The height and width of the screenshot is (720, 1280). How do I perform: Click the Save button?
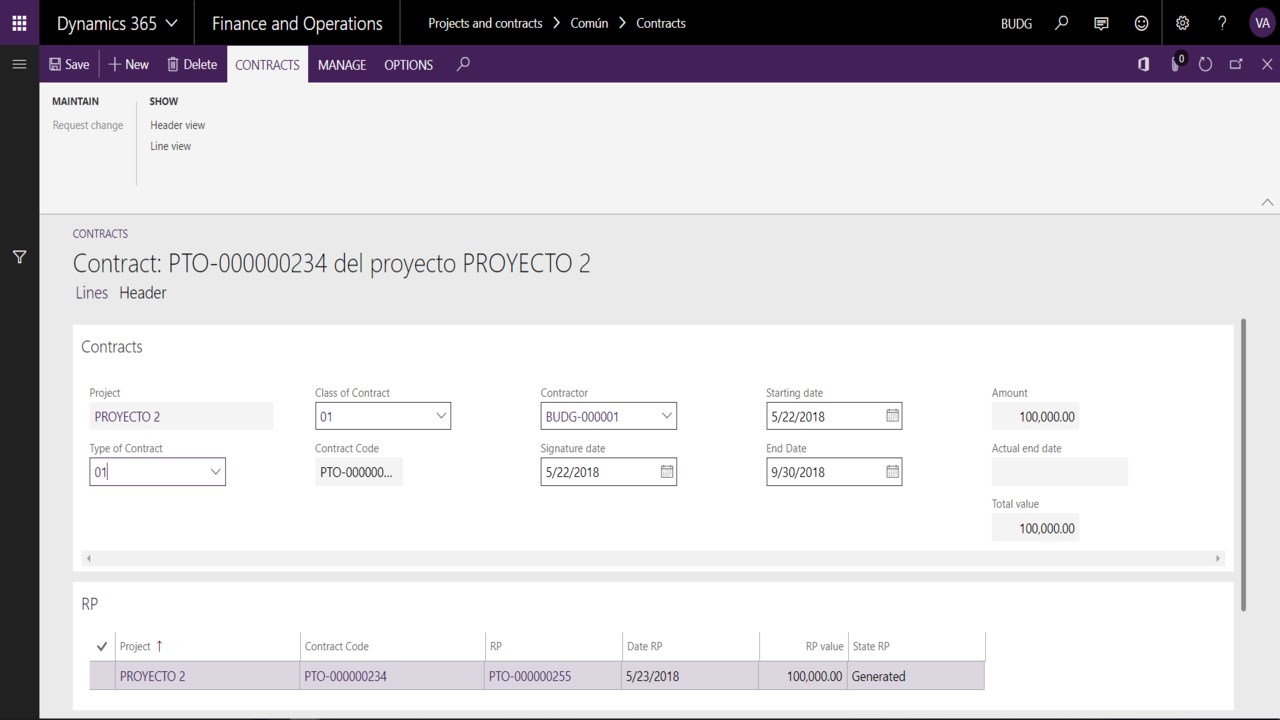click(69, 64)
